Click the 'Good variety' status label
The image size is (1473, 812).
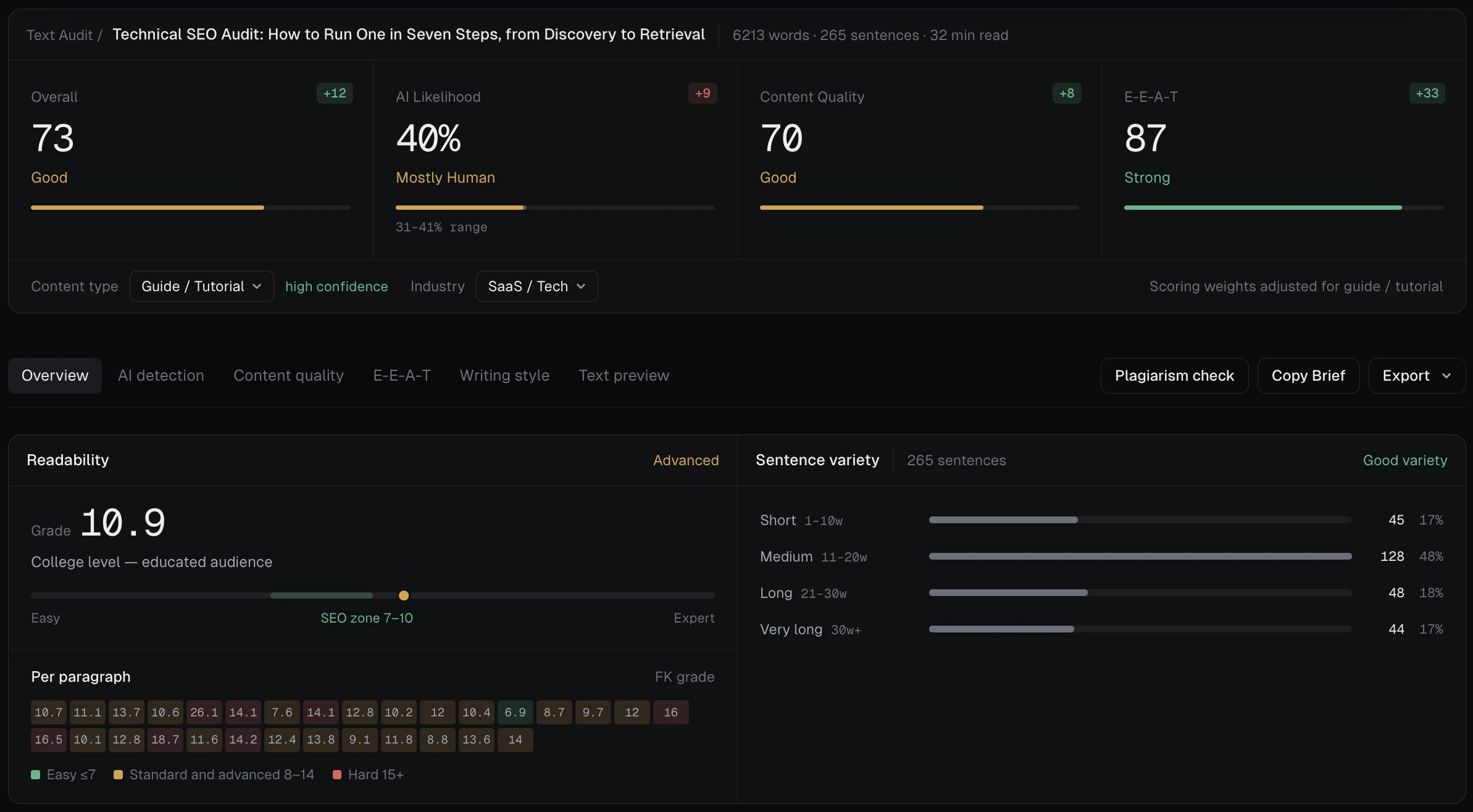pos(1404,460)
